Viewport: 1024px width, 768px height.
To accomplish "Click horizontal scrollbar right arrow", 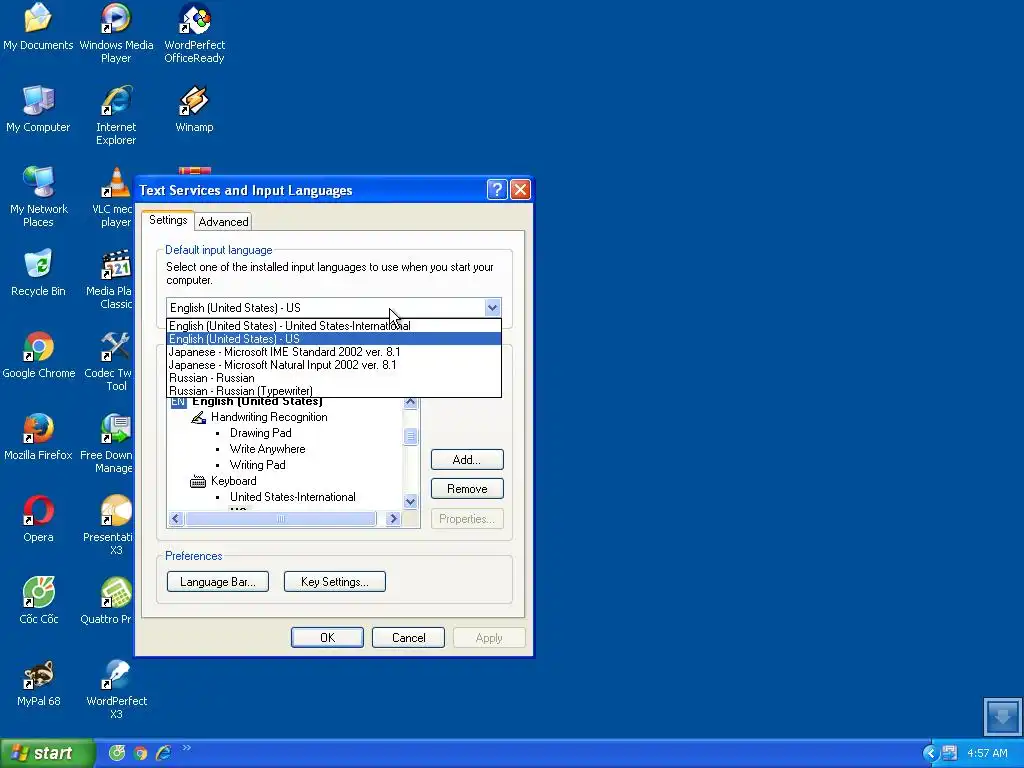I will point(392,519).
